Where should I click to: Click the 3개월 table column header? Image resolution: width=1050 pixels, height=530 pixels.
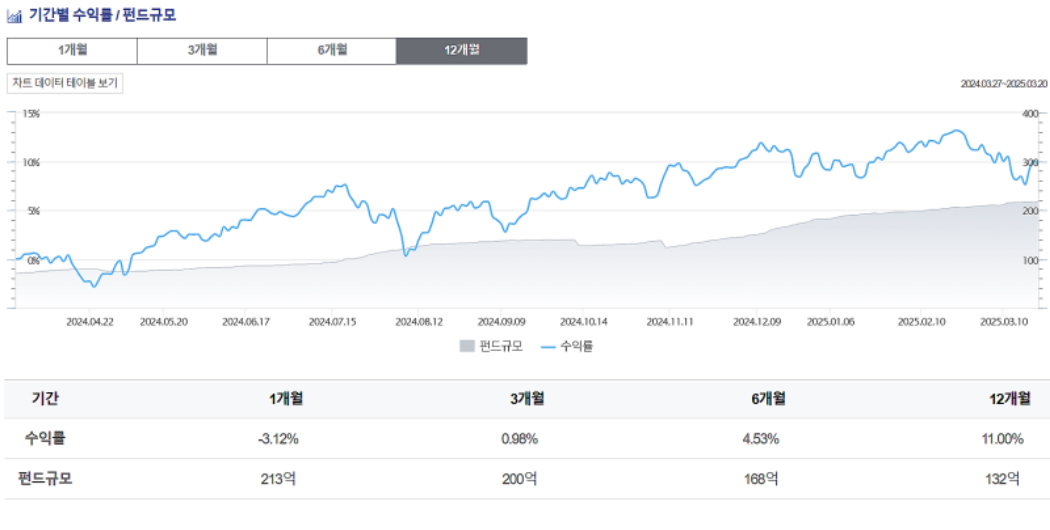click(527, 399)
